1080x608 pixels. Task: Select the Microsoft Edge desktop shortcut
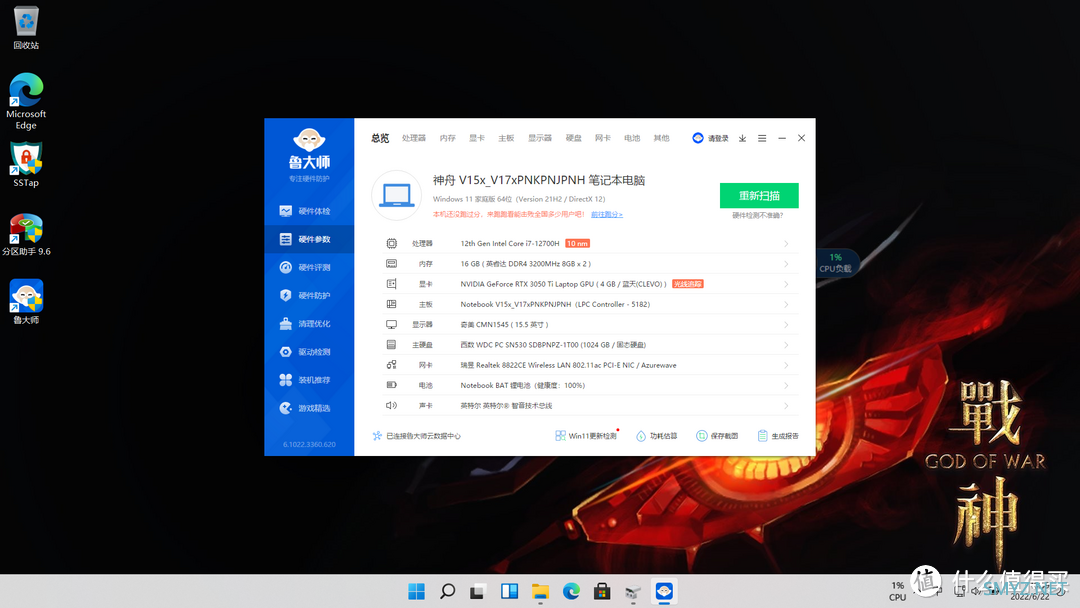tap(26, 101)
